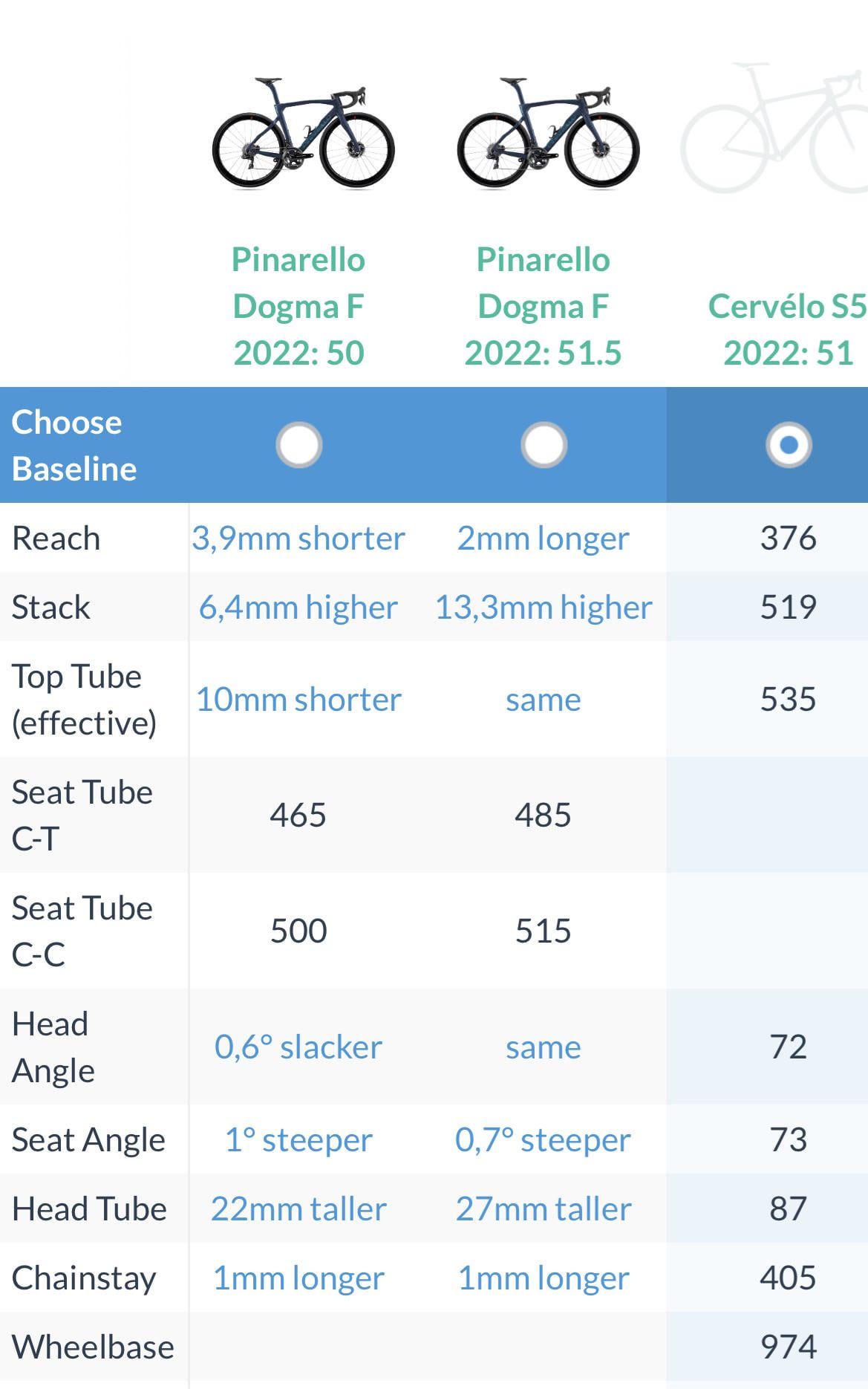
Task: Open the Cervélo S5 2022: 51 link
Action: (788, 329)
